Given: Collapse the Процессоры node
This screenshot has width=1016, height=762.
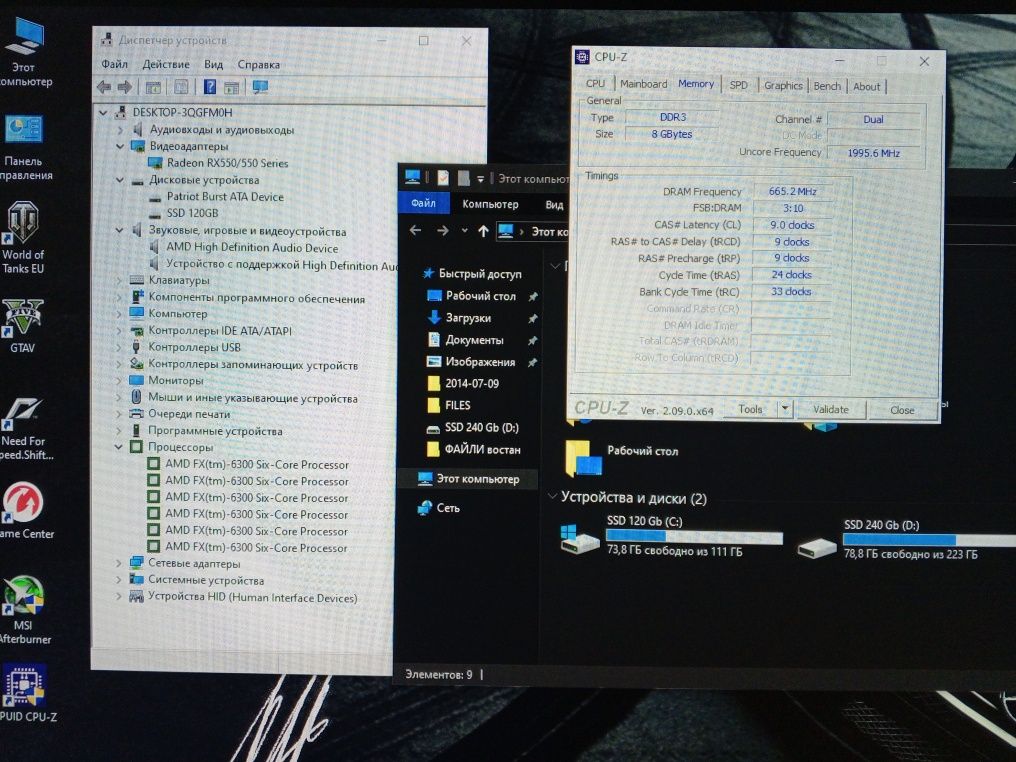Looking at the screenshot, I should click(x=119, y=446).
